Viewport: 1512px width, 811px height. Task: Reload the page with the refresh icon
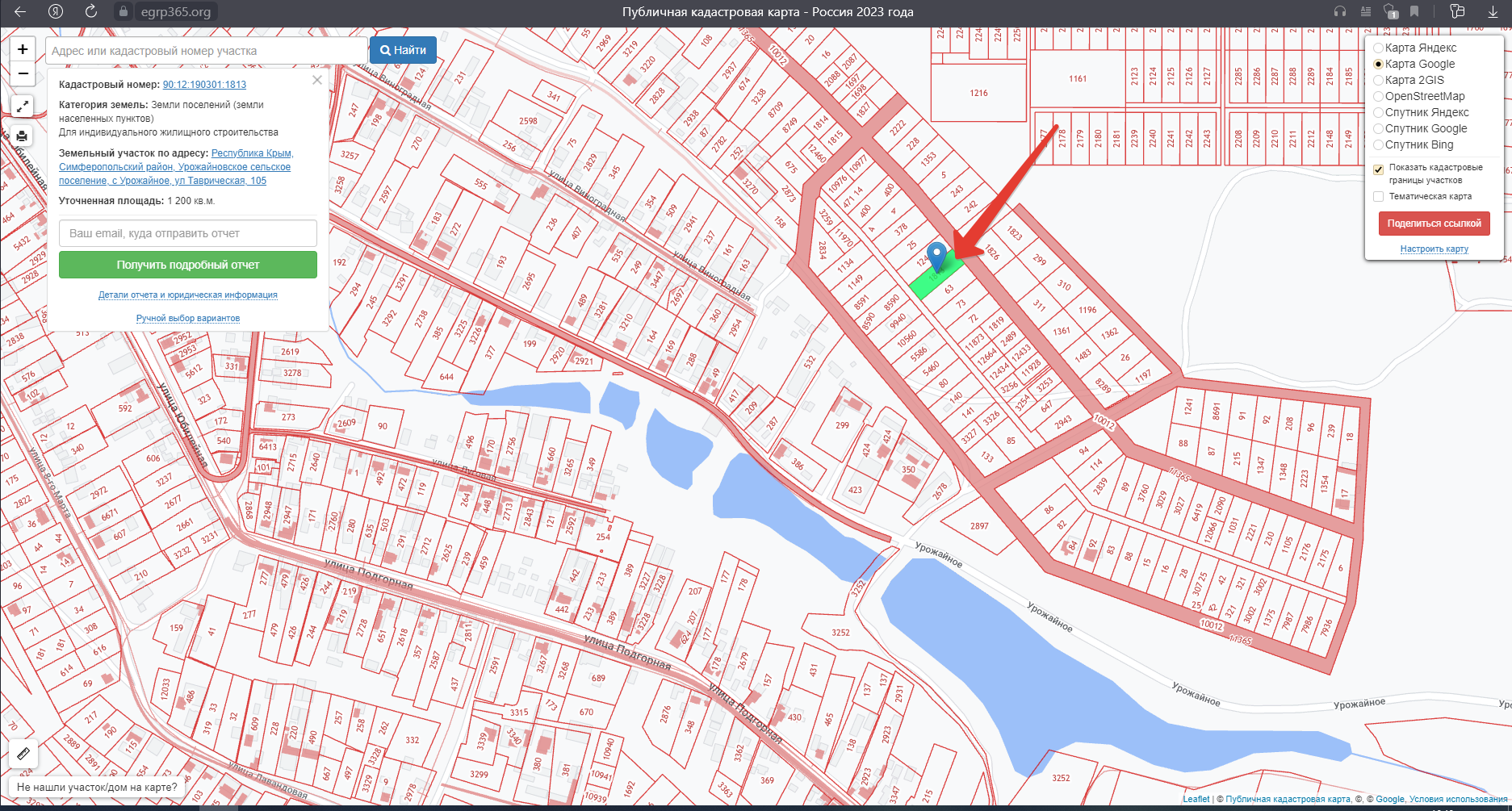click(91, 12)
